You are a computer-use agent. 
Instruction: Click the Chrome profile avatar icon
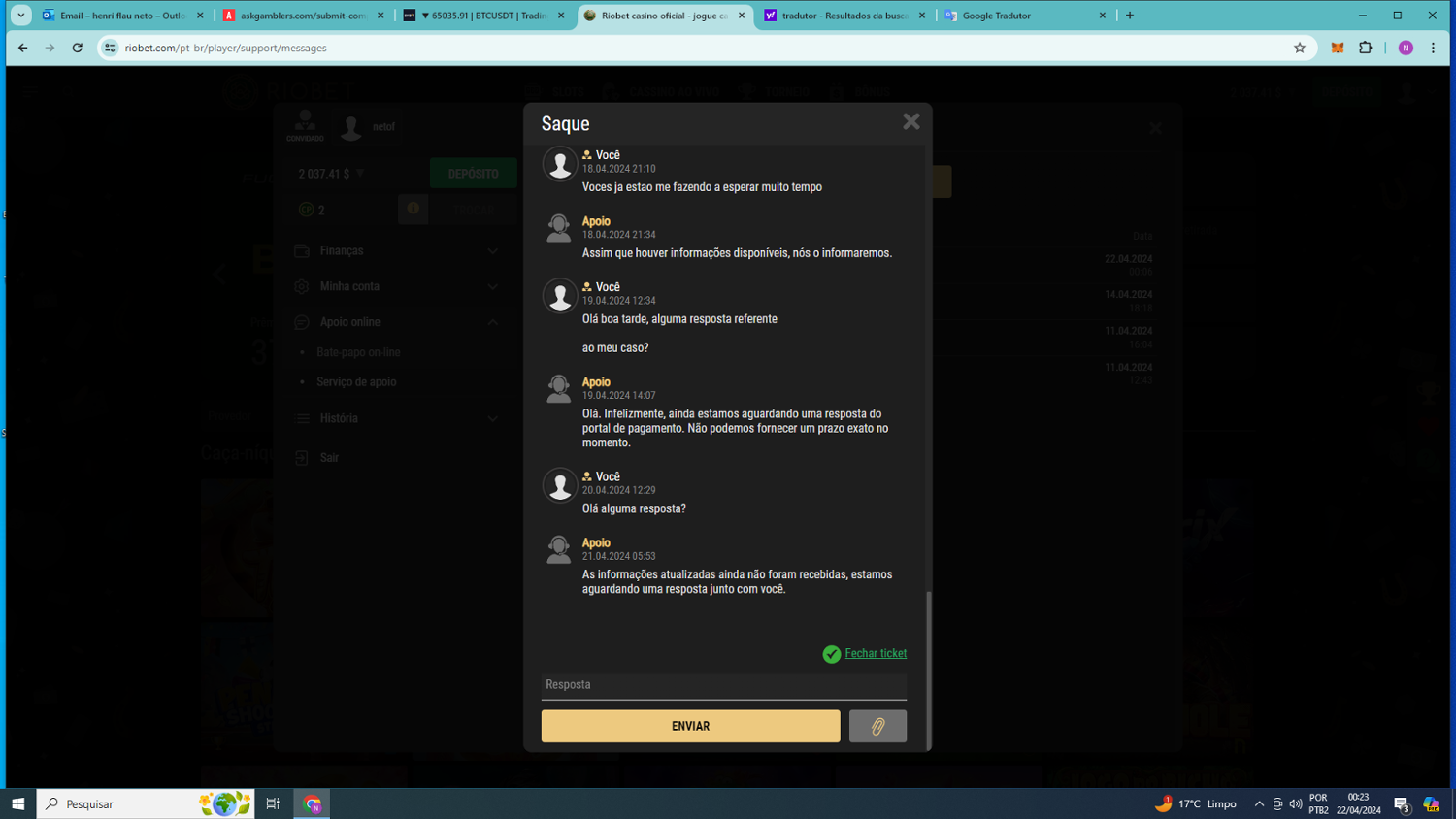[1406, 48]
